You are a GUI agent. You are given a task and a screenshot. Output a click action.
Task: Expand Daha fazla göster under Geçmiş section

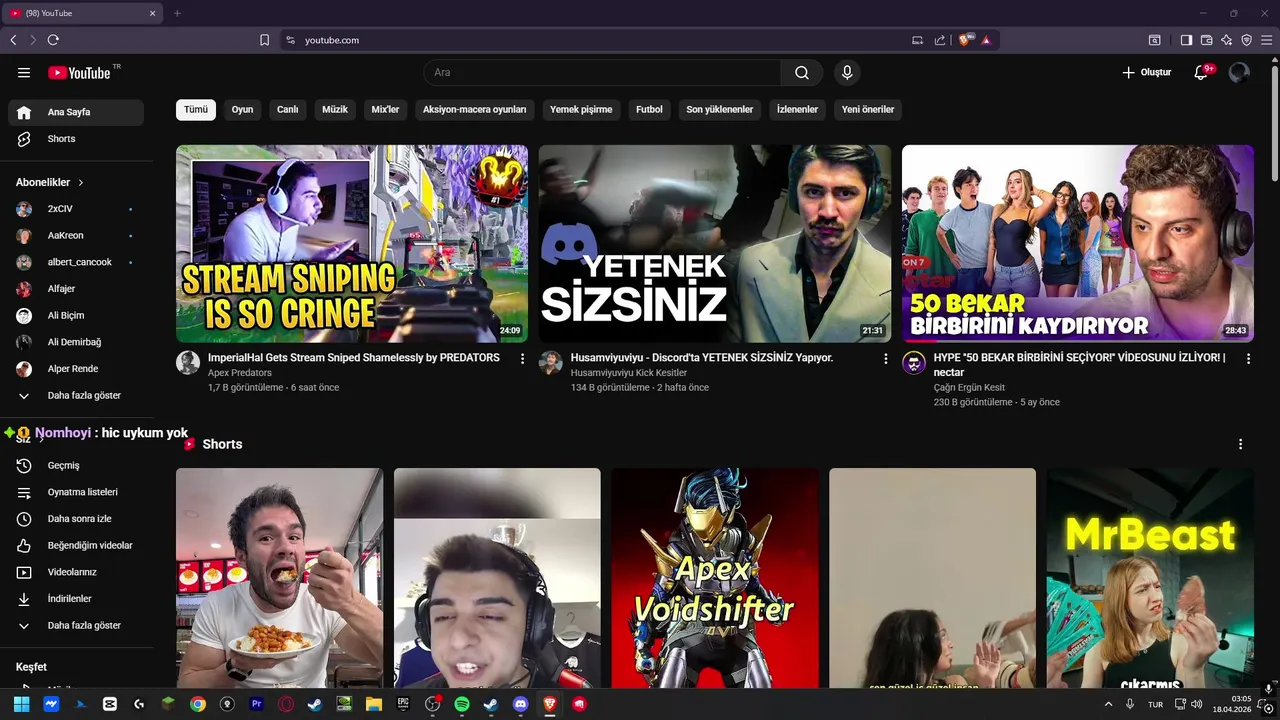76,625
